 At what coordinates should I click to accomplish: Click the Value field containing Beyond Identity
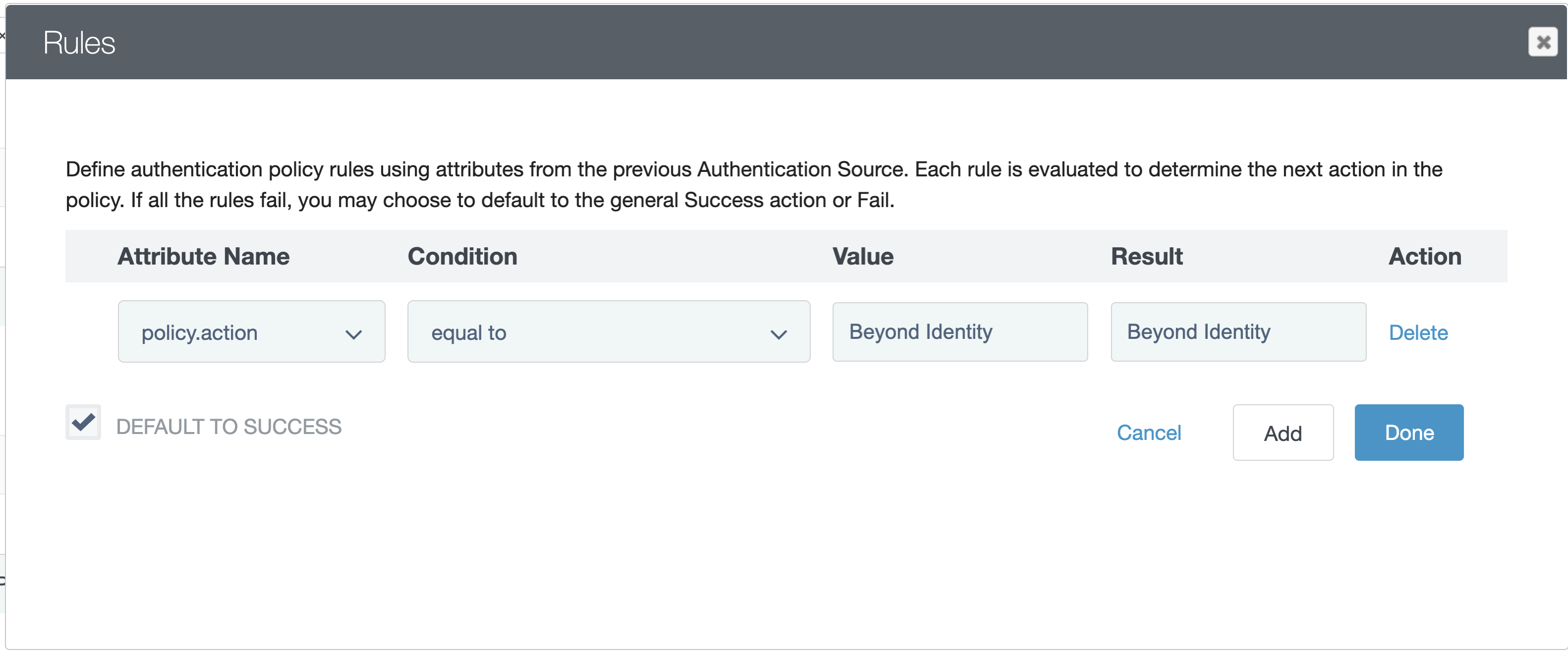click(960, 332)
